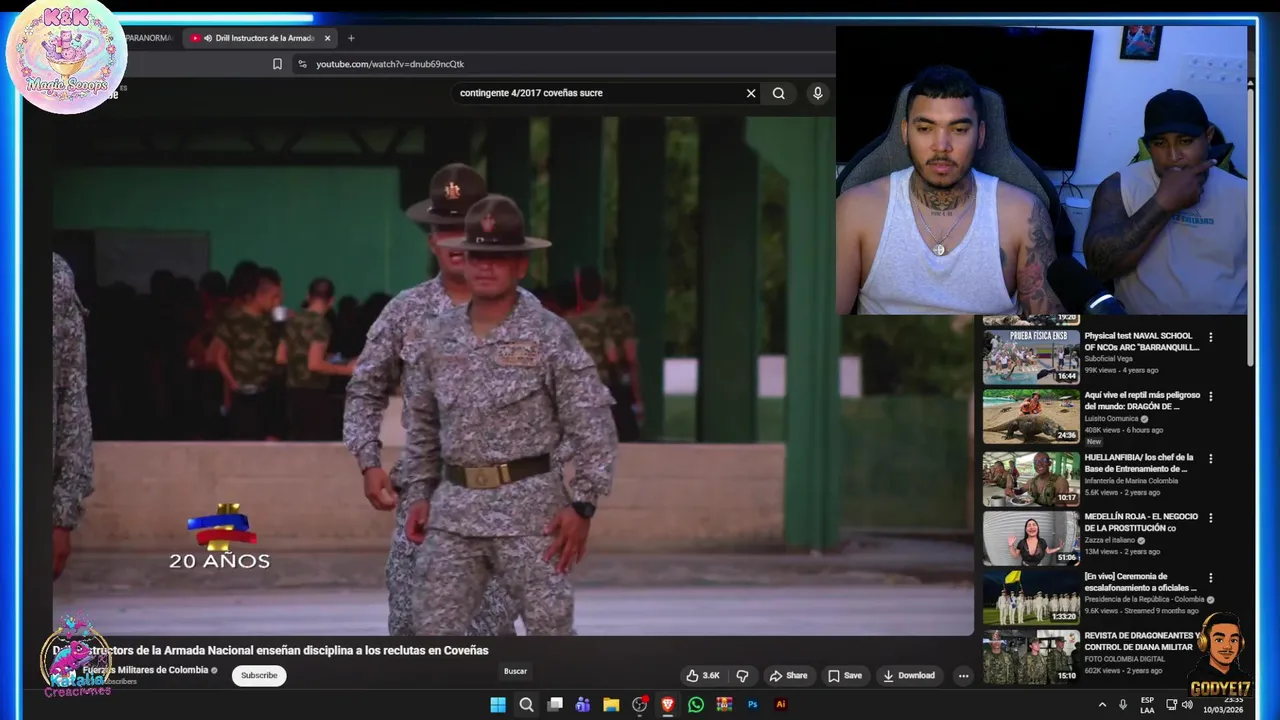The image size is (1280, 720).
Task: Click title '[En vivo] Ceremonia de'
Action: click(1141, 582)
